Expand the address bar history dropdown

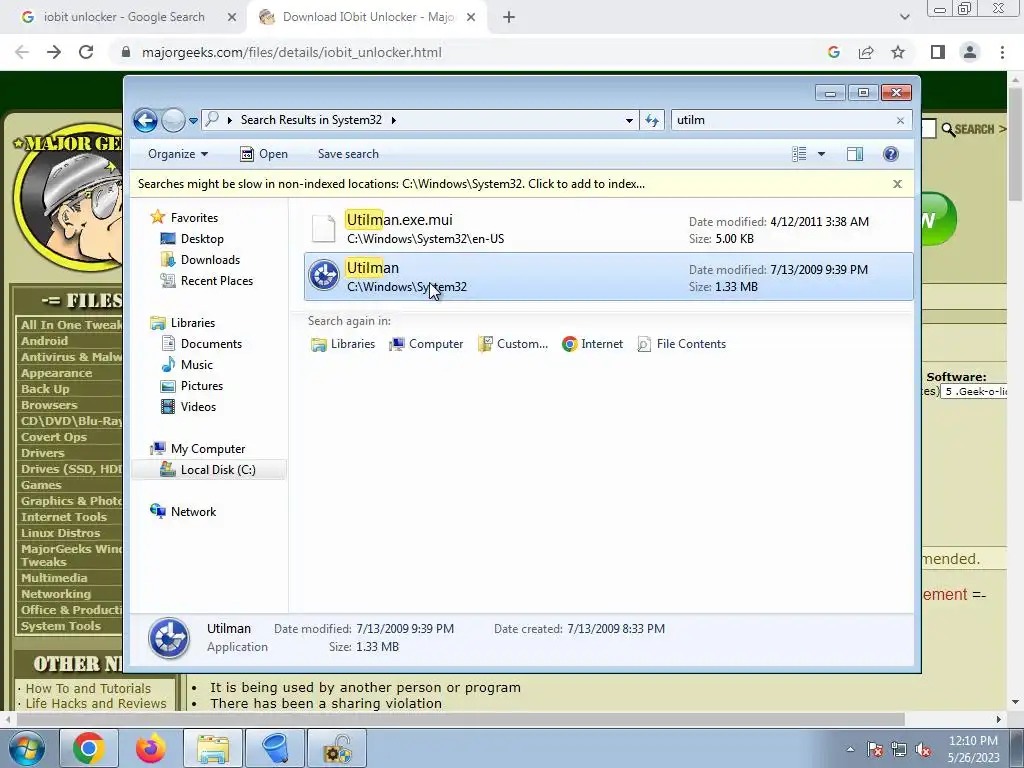click(x=629, y=120)
